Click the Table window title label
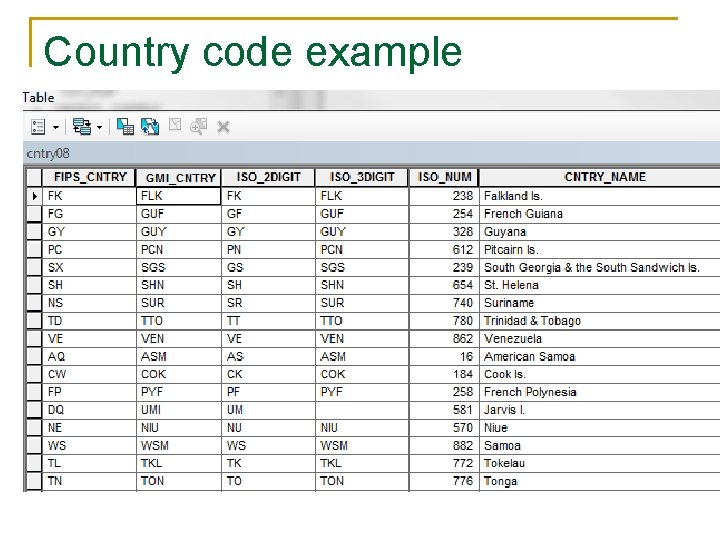The height and width of the screenshot is (540, 720). [39, 97]
